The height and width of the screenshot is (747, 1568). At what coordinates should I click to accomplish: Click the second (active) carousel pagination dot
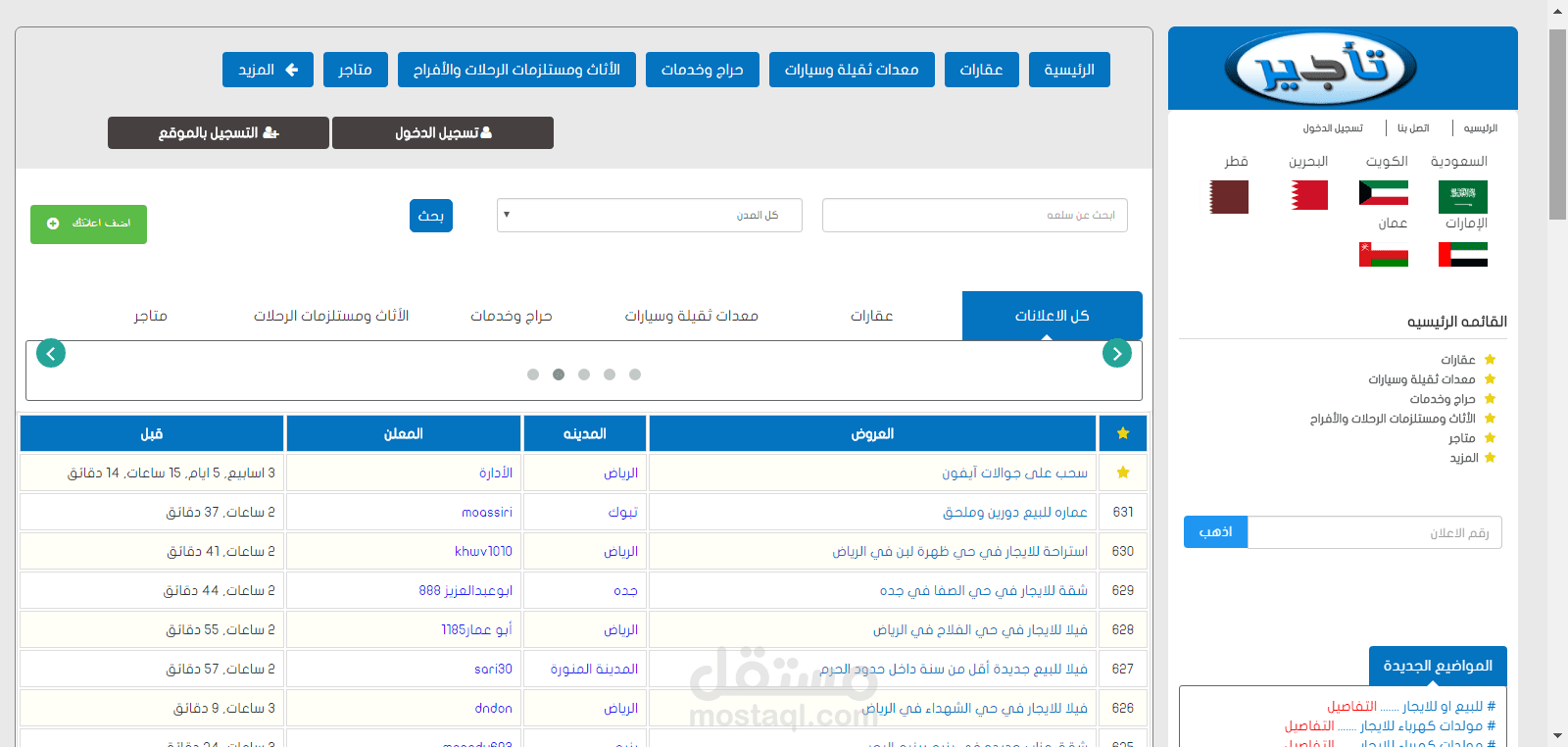tap(559, 374)
